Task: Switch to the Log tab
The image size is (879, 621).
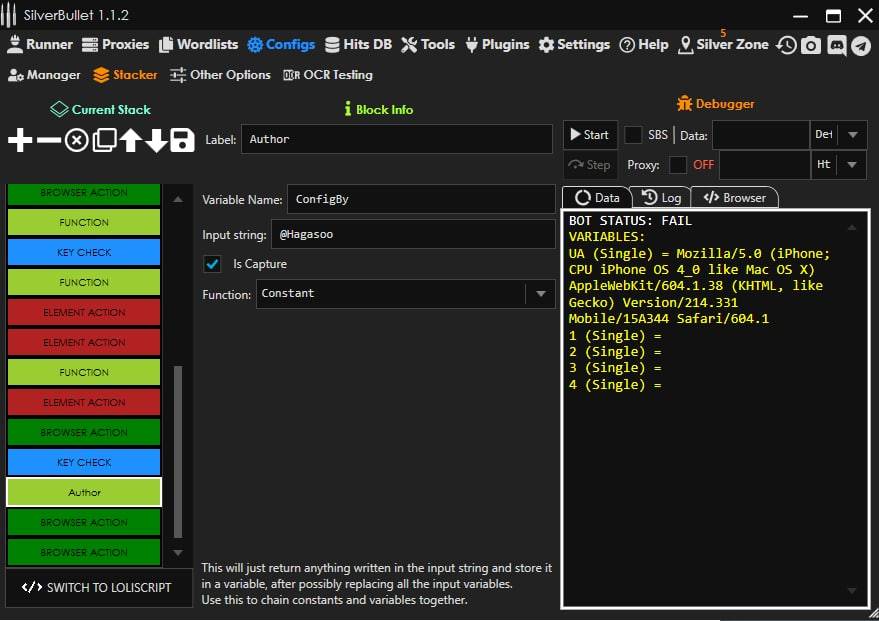Action: pyautogui.click(x=660, y=198)
